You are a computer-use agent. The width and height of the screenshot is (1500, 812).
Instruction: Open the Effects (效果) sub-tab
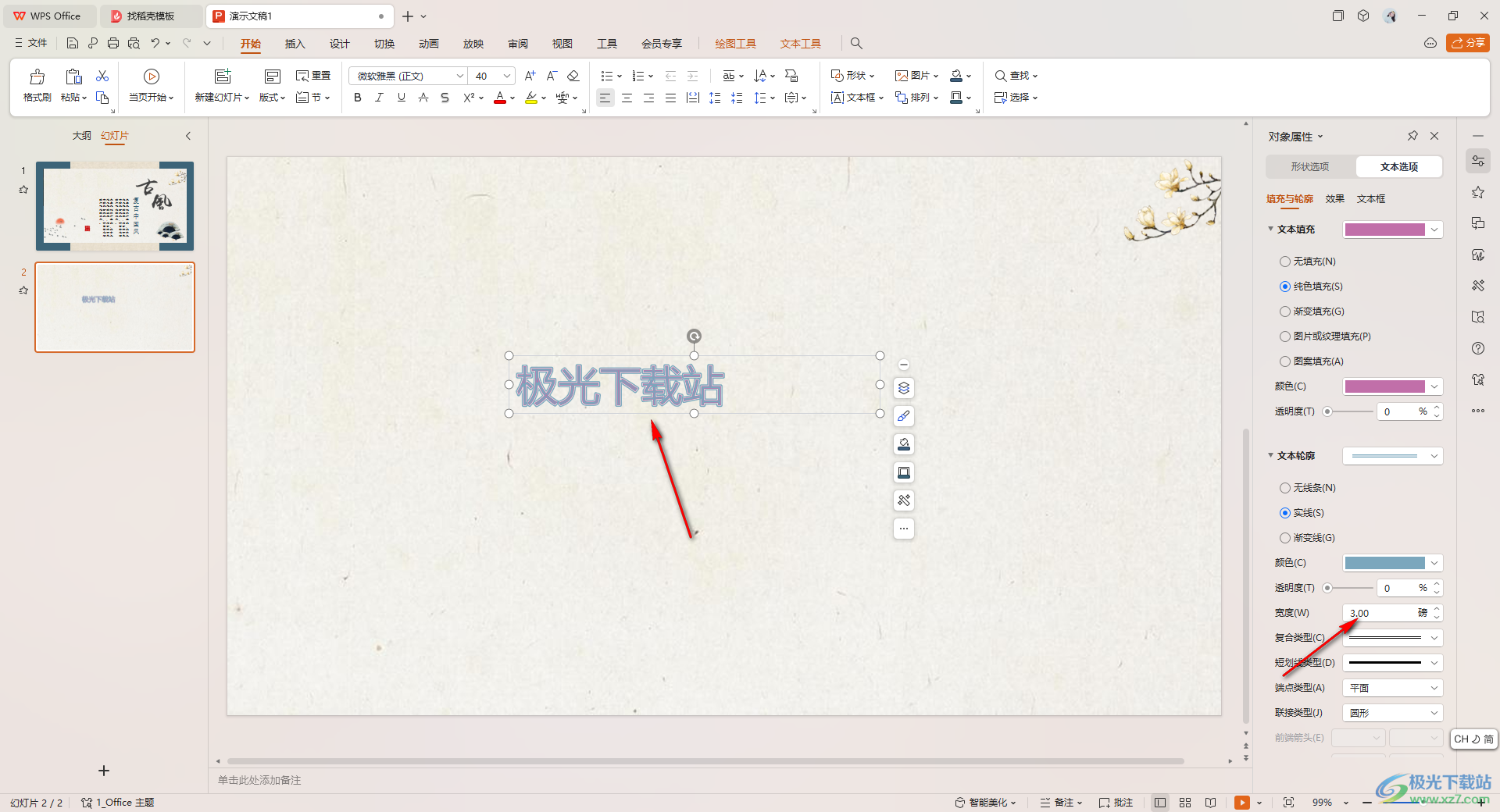pos(1334,199)
